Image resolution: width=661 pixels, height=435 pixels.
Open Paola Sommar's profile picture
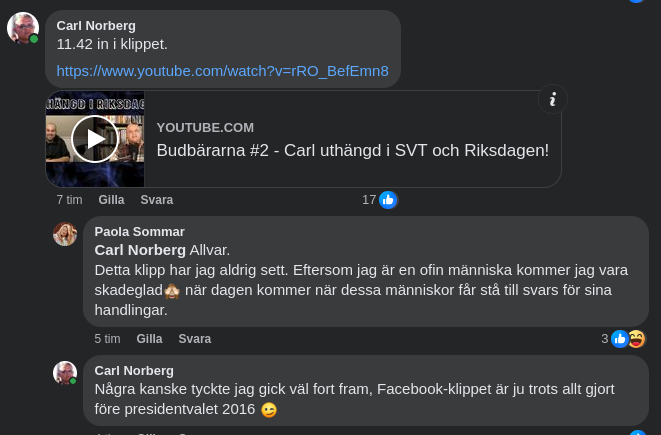pos(65,234)
